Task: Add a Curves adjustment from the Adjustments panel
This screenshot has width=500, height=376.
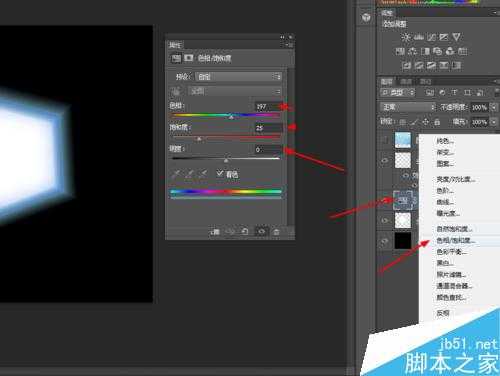Action: click(x=431, y=37)
